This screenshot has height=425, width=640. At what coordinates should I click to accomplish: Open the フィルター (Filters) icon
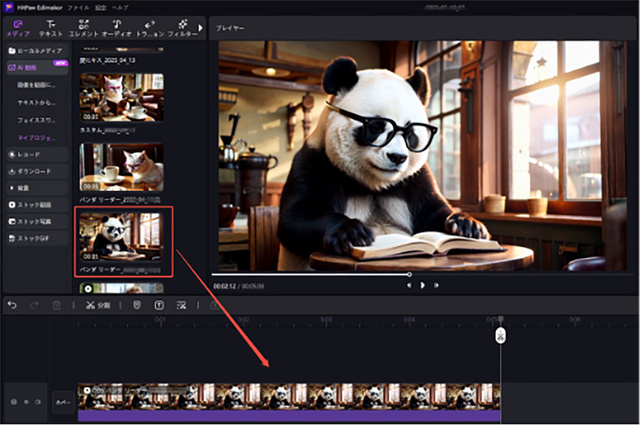[x=182, y=27]
